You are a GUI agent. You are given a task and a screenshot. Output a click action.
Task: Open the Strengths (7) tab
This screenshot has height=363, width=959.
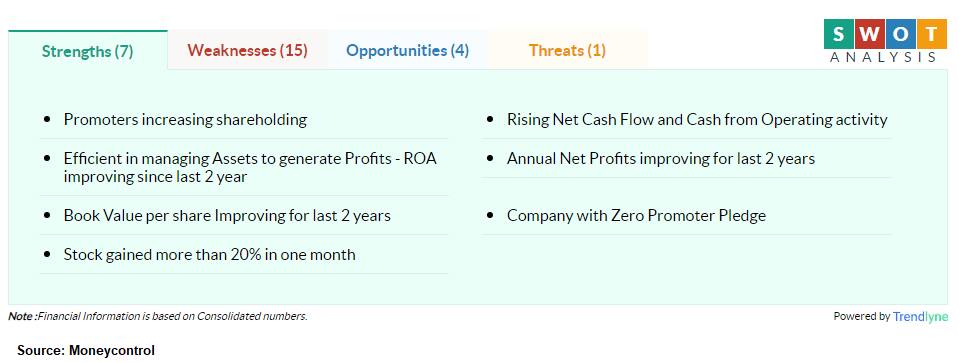87,51
